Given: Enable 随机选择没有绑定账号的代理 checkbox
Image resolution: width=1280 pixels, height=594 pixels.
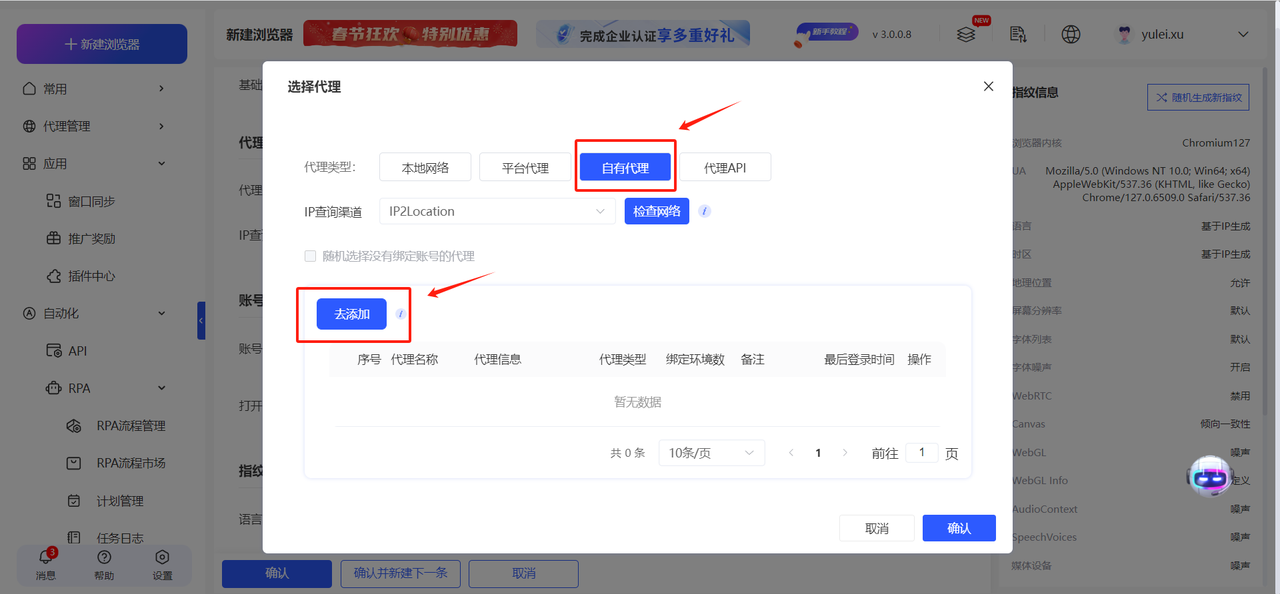Looking at the screenshot, I should [x=310, y=256].
